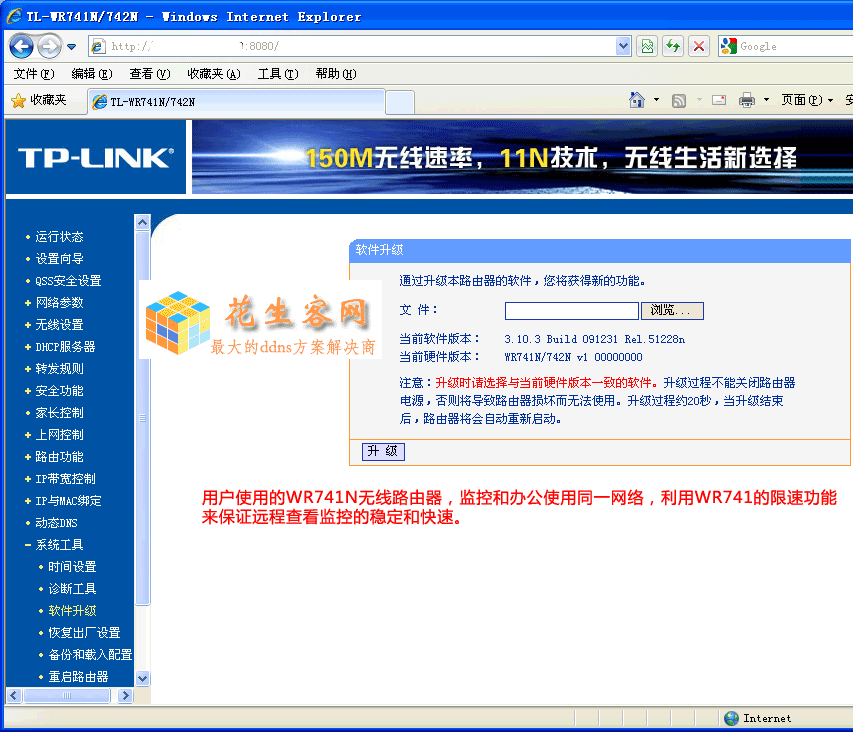Open 家长控制 in the sidebar
Screen dimensions: 853x732
coord(59,413)
